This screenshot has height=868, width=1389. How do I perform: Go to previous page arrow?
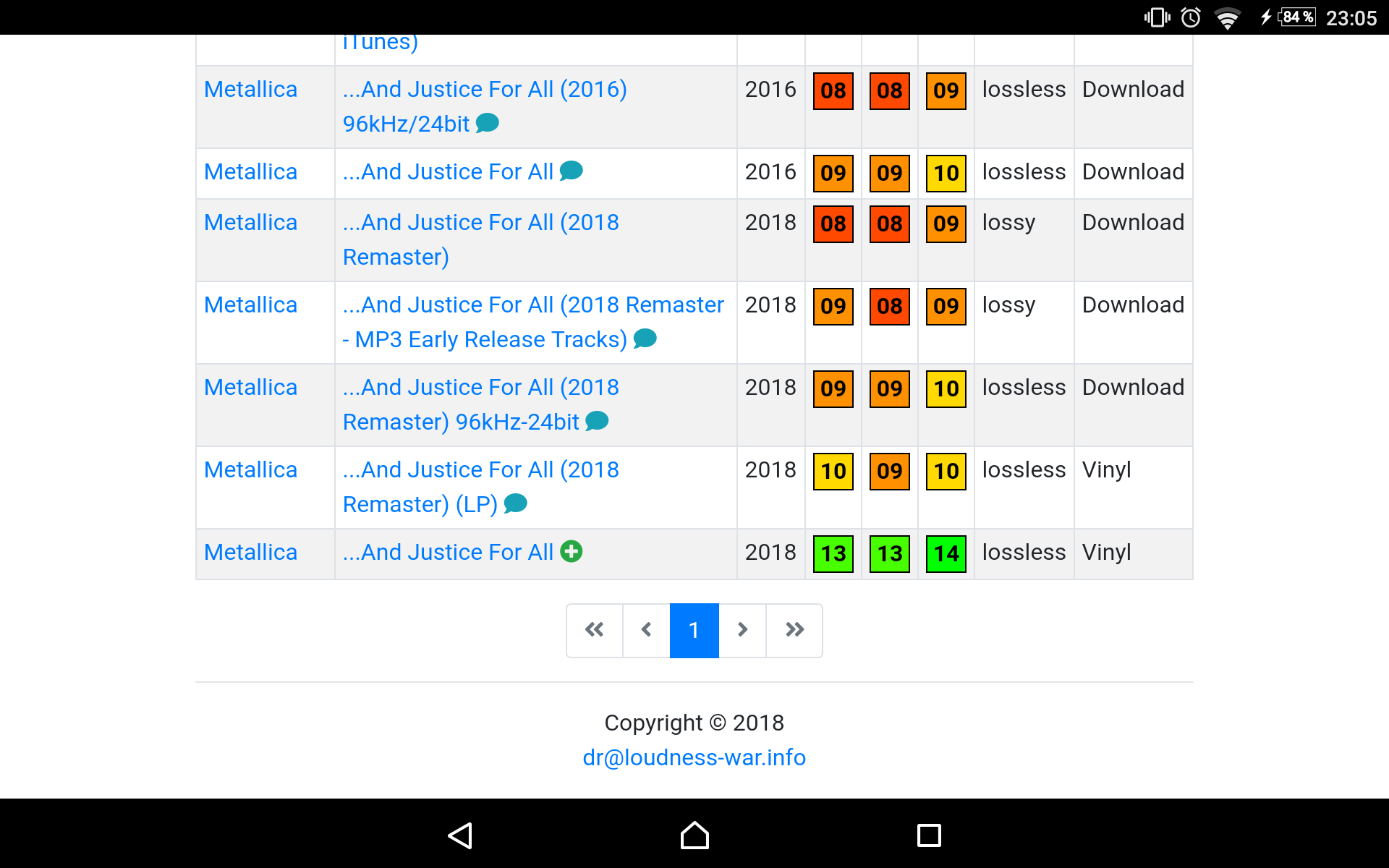click(x=647, y=630)
